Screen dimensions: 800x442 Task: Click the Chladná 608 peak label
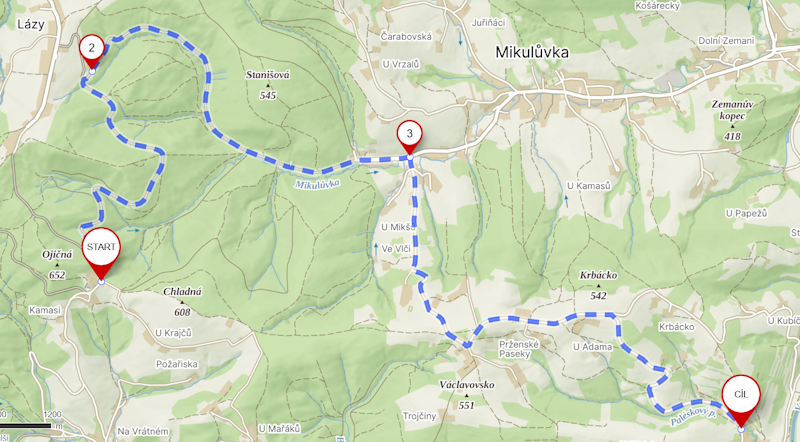click(182, 302)
